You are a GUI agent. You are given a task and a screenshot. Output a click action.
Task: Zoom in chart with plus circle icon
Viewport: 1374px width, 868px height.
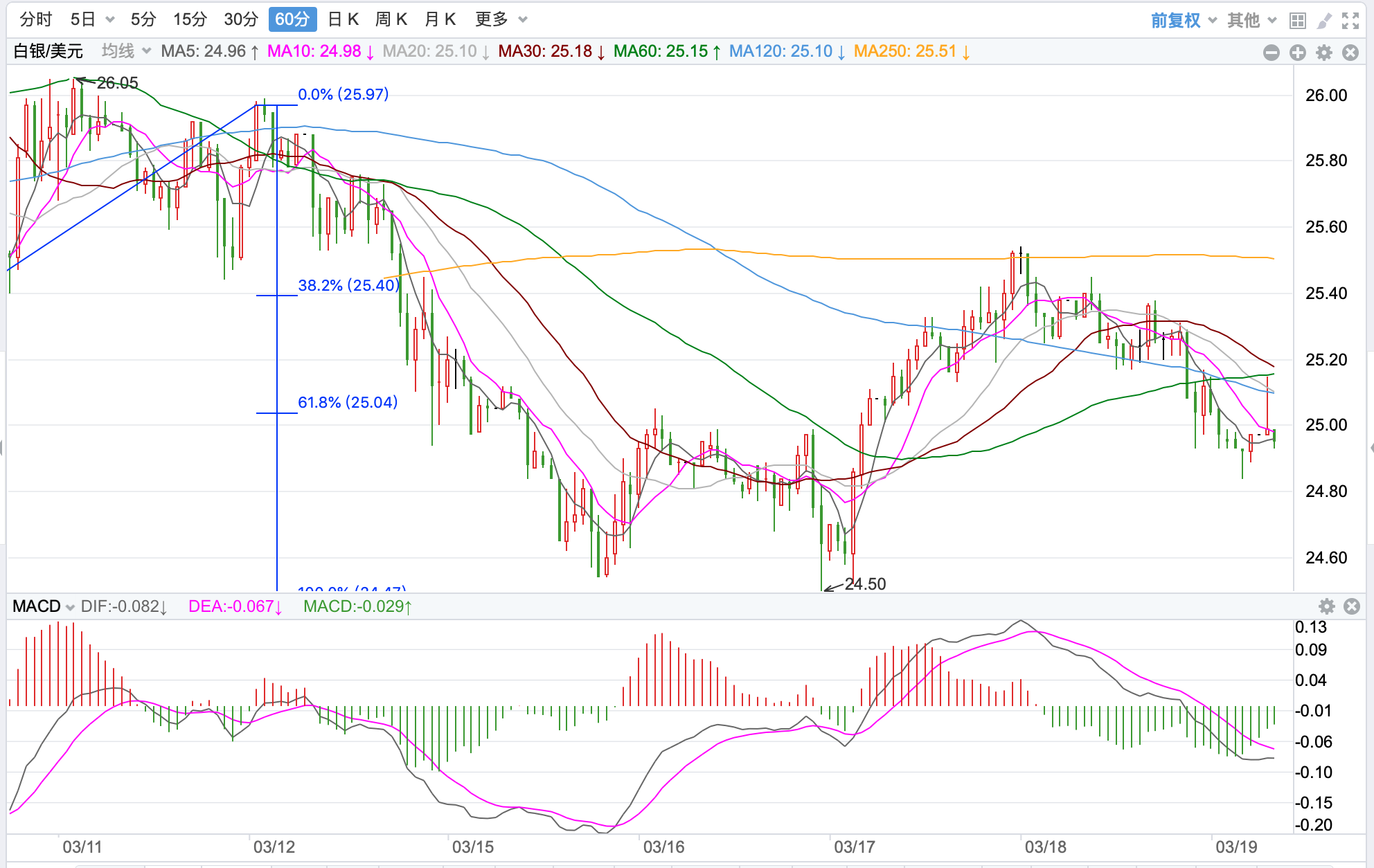(x=1298, y=53)
